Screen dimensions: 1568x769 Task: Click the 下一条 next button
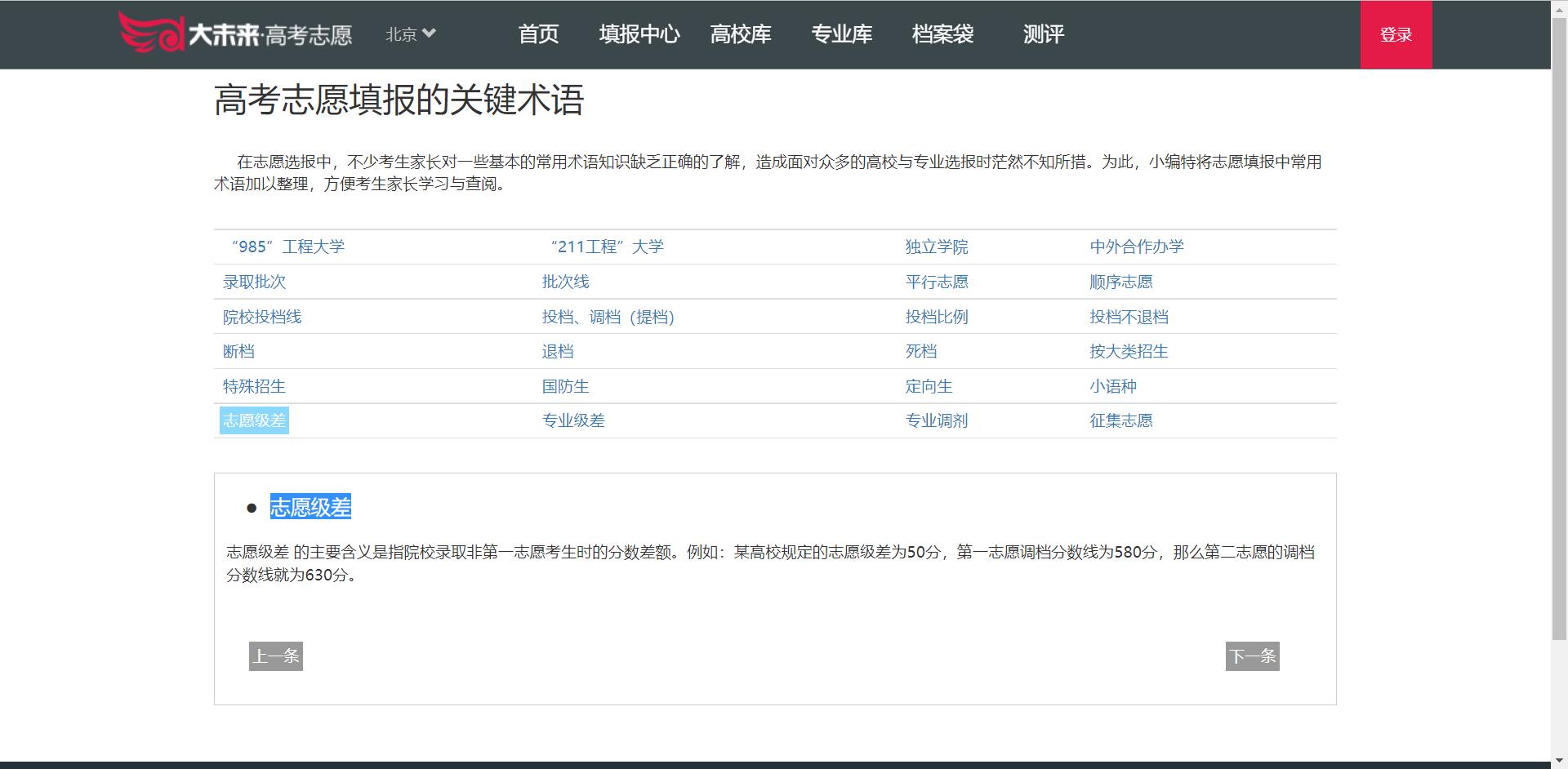tap(1252, 656)
